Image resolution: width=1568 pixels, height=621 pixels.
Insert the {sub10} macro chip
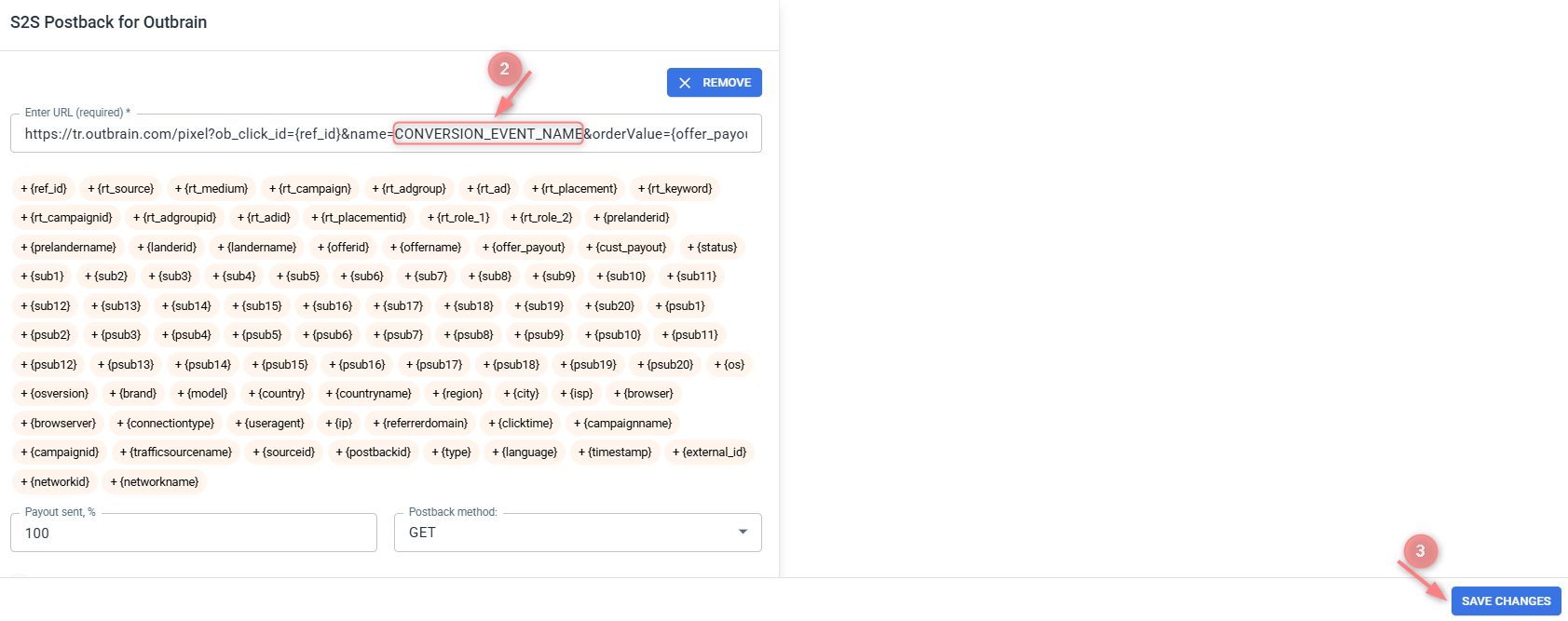(621, 277)
